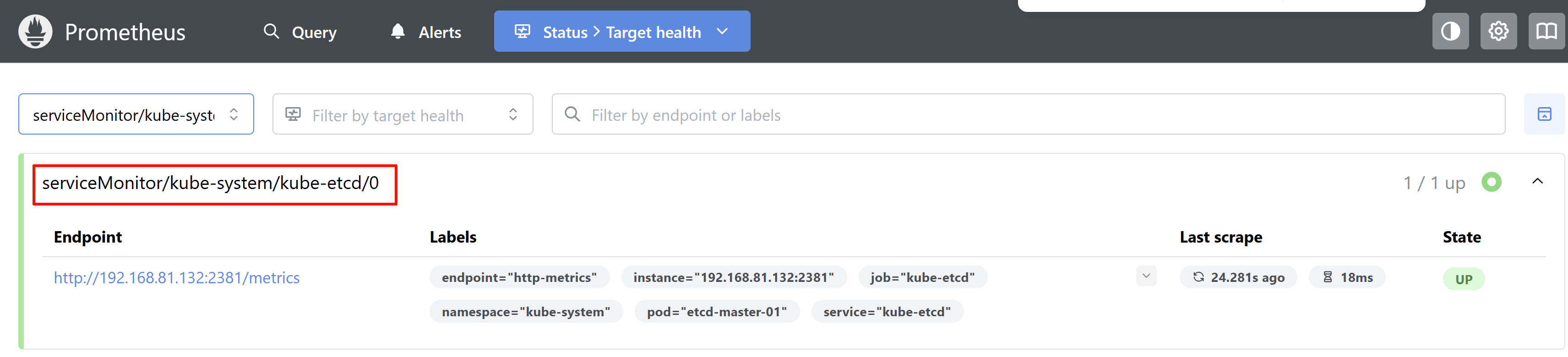Click the collapse-all pools icon button
The width and height of the screenshot is (1568, 357).
[1544, 114]
